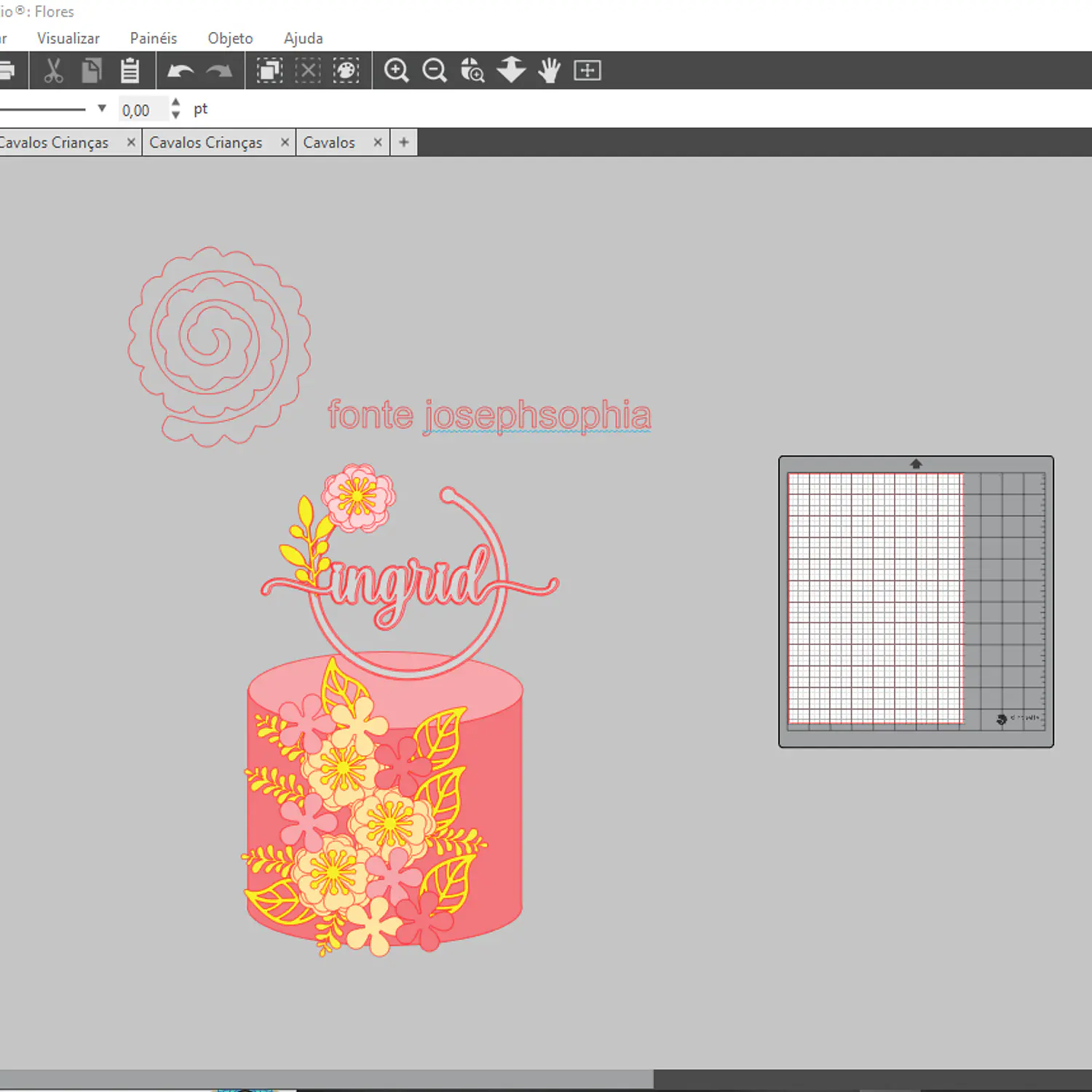
Task: Click the Paste clipboard icon
Action: pos(130,71)
